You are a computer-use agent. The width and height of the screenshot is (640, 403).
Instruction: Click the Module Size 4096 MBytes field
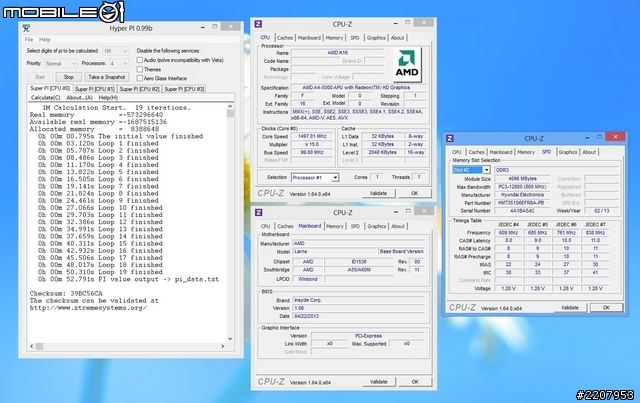(x=522, y=179)
